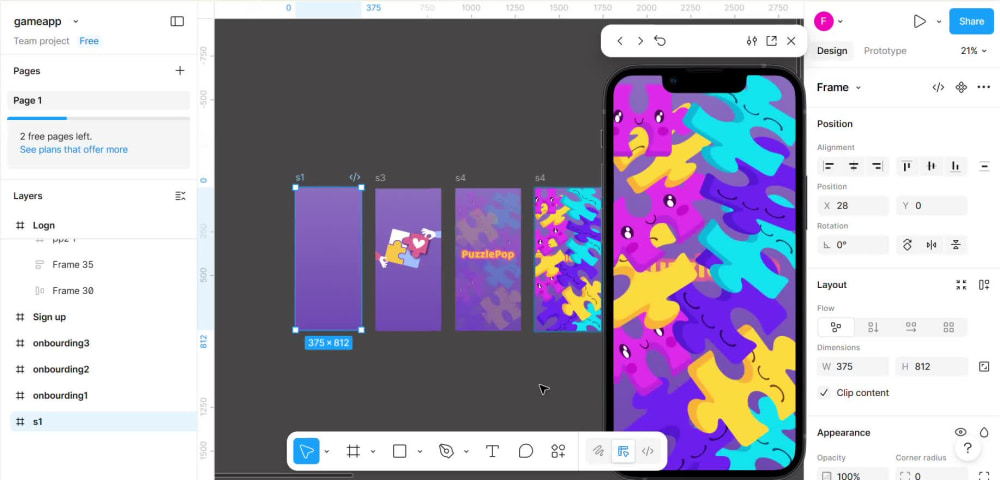Align horizontal centers icon

point(853,166)
